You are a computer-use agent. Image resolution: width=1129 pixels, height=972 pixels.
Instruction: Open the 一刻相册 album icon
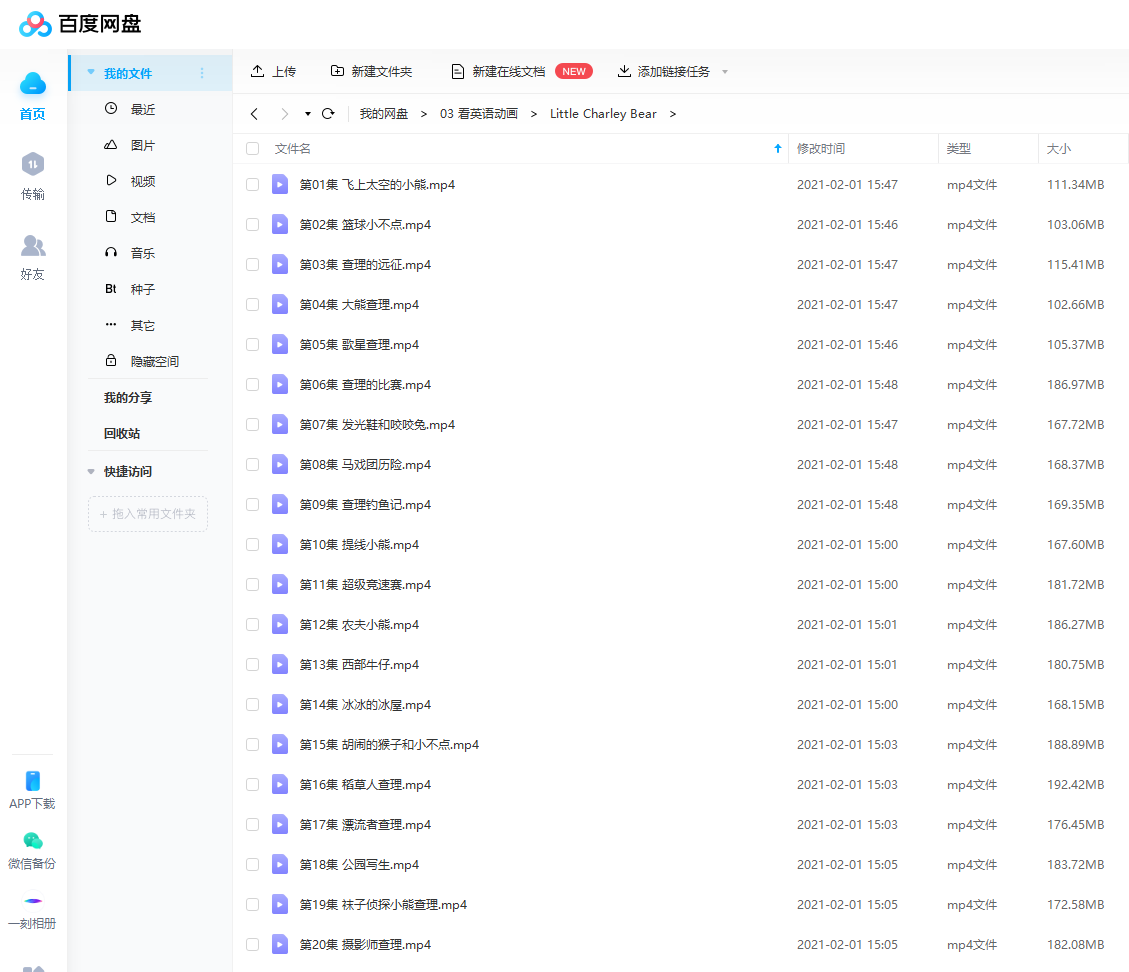coord(33,902)
